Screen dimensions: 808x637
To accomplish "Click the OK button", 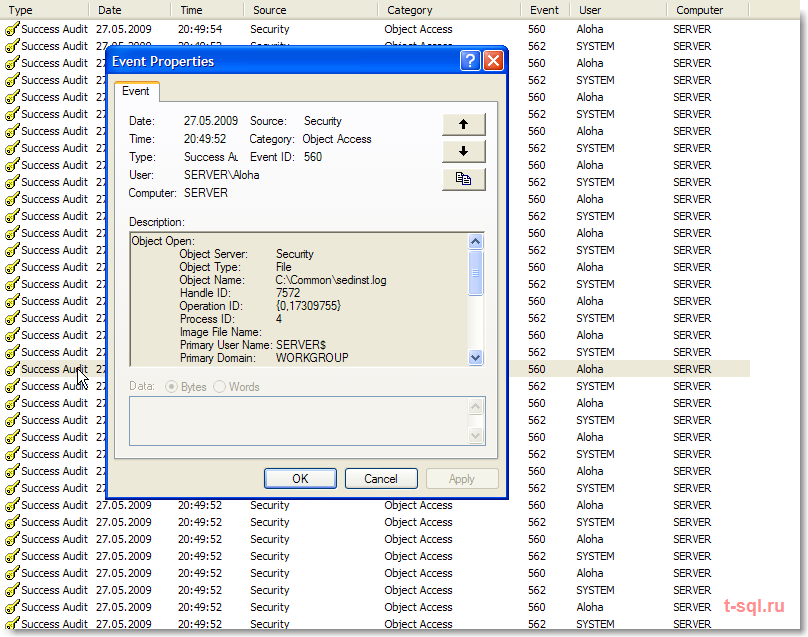I will pos(300,479).
